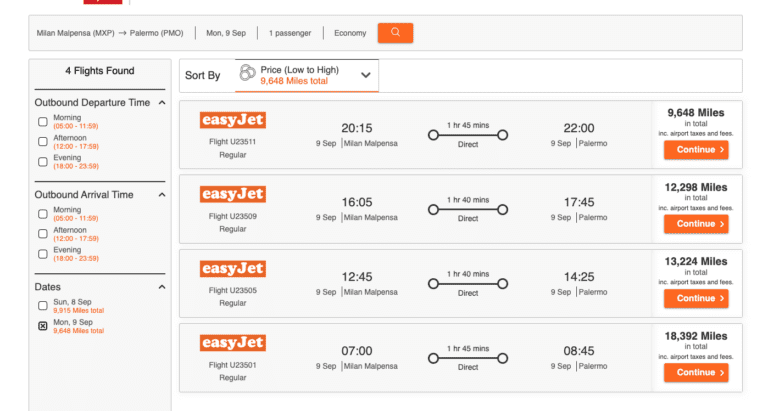Click the miles coins icon in Sort By
This screenshot has height=411, width=768.
(x=247, y=74)
